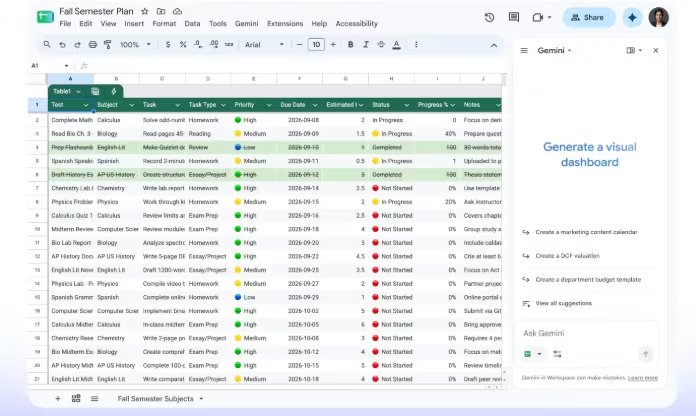The height and width of the screenshot is (416, 696).
Task: Open the text color picker
Action: [396, 45]
